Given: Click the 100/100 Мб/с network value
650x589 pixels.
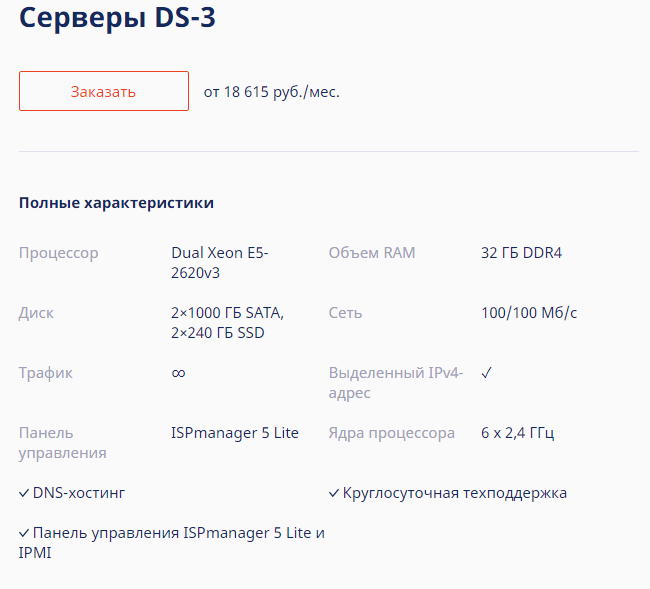Looking at the screenshot, I should click(529, 313).
